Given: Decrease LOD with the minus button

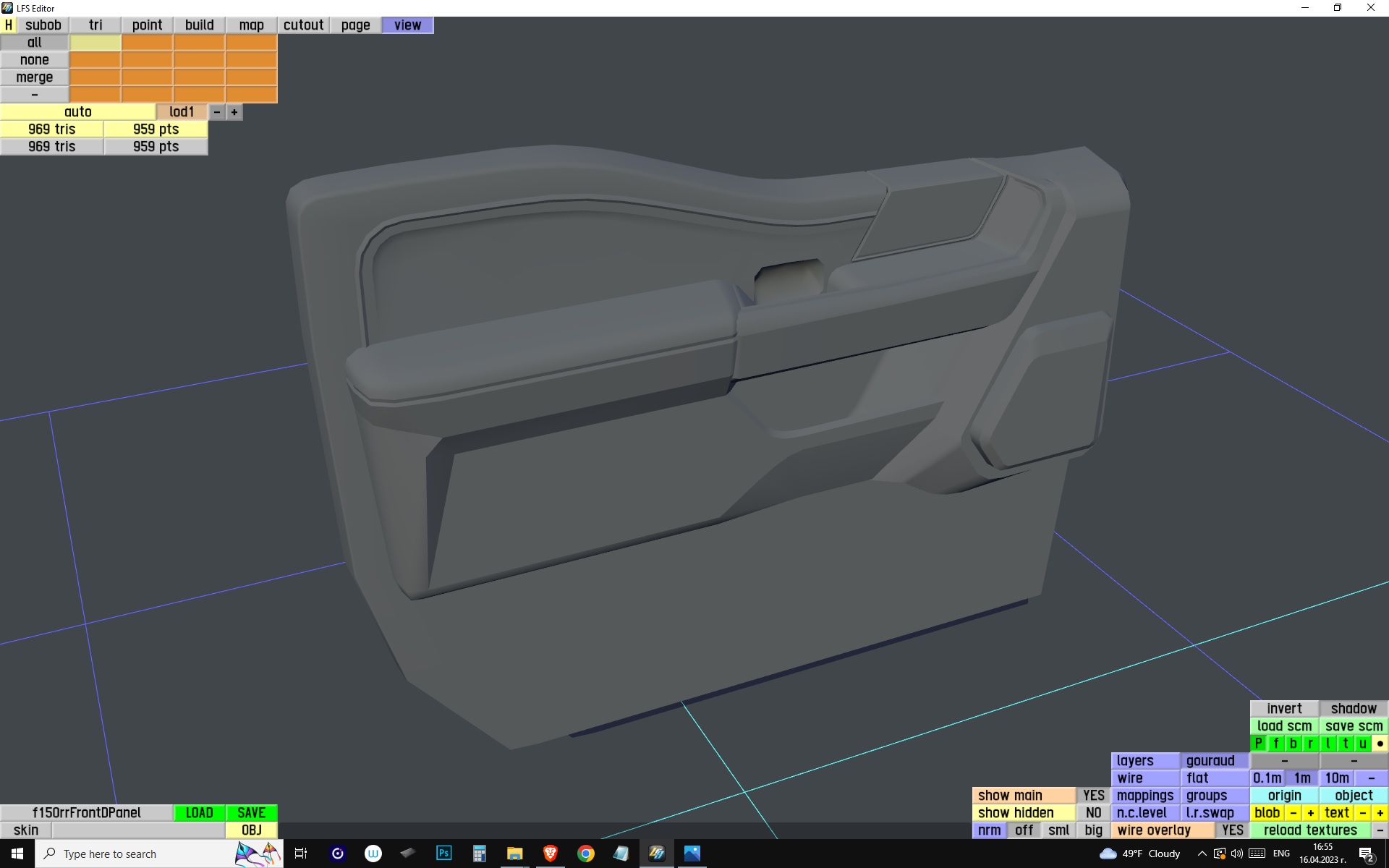Looking at the screenshot, I should pyautogui.click(x=217, y=112).
